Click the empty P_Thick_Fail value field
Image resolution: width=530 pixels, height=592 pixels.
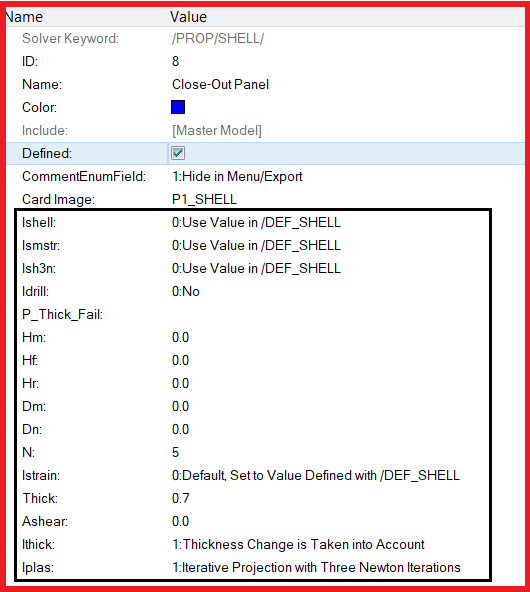tap(328, 314)
